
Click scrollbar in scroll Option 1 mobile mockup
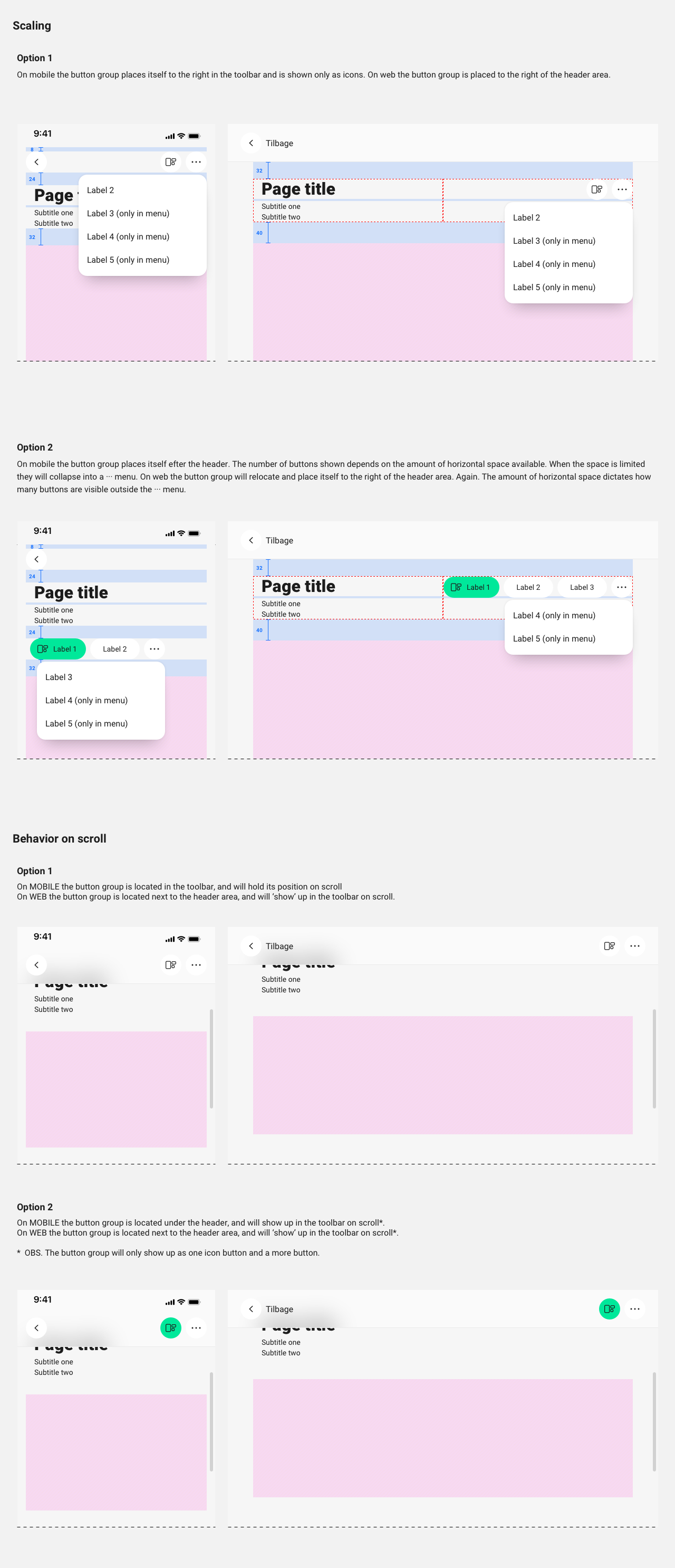click(x=211, y=1058)
